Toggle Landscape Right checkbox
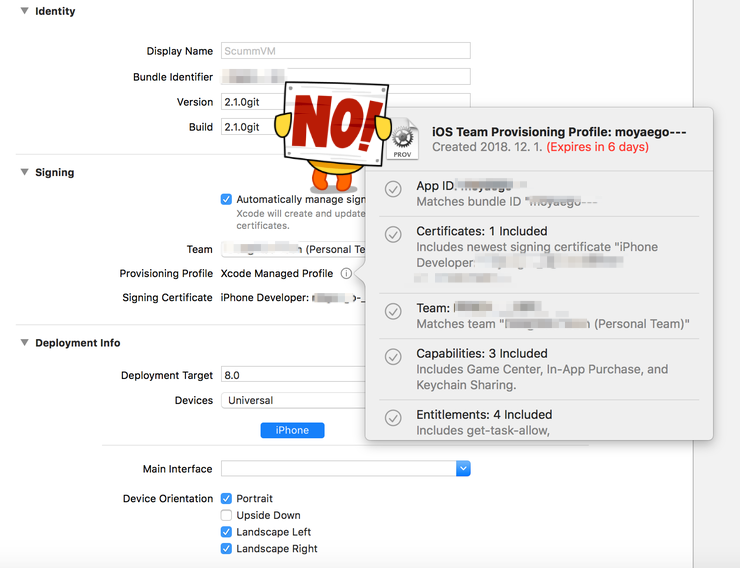 click(x=227, y=549)
